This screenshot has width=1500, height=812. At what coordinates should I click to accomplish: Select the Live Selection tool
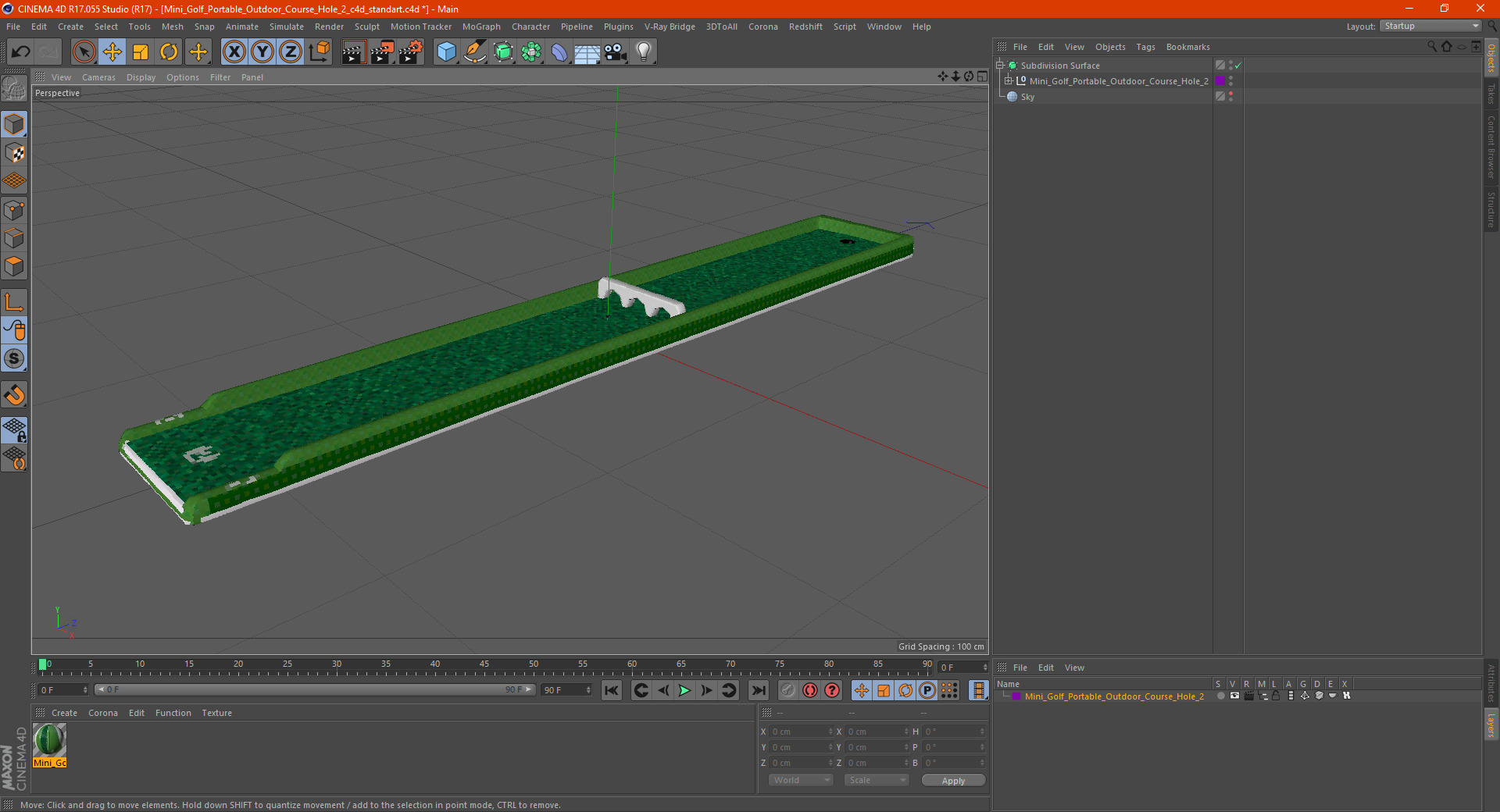click(84, 52)
